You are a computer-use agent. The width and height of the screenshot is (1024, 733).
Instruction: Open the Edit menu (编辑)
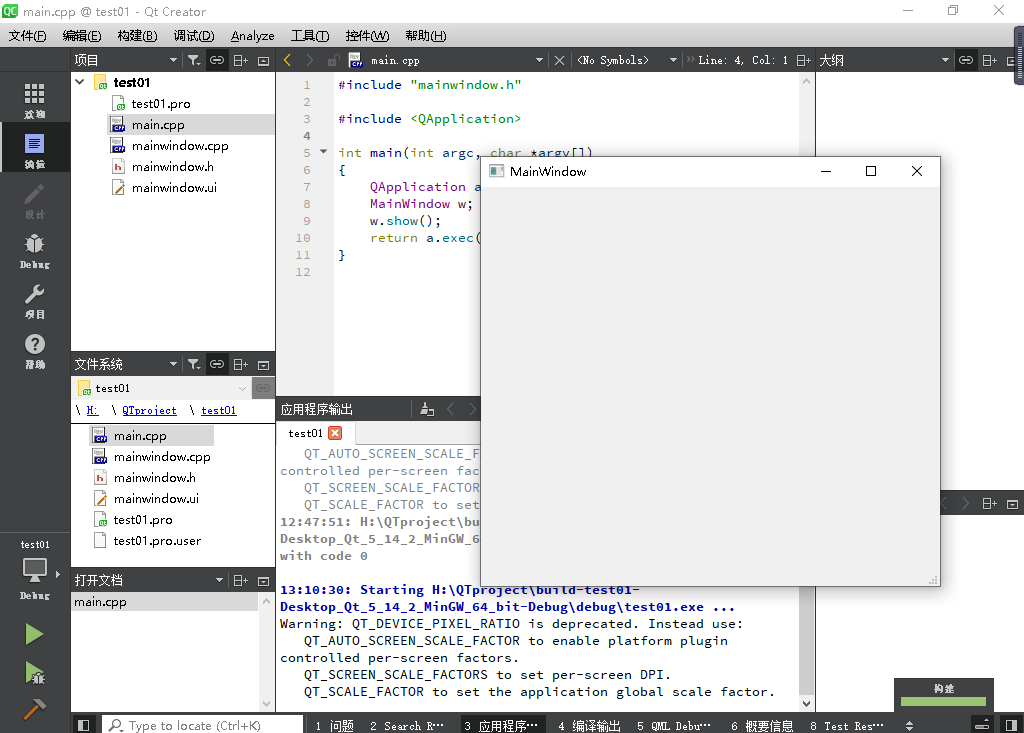pyautogui.click(x=82, y=36)
